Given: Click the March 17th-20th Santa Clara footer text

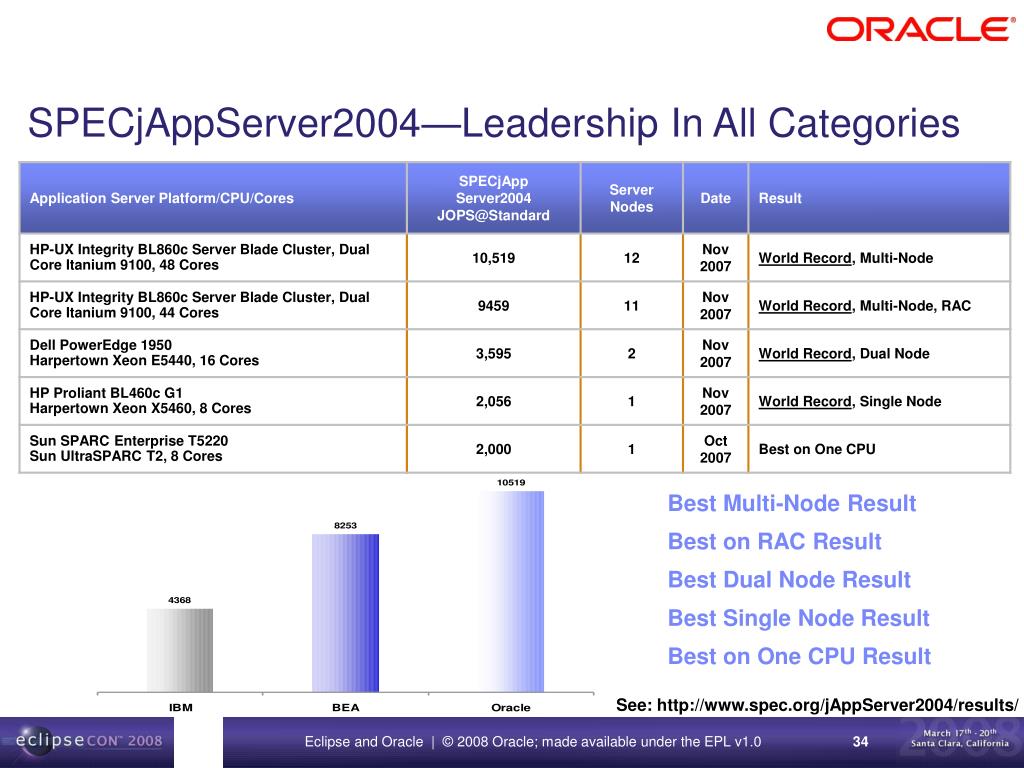Looking at the screenshot, I should (959, 738).
